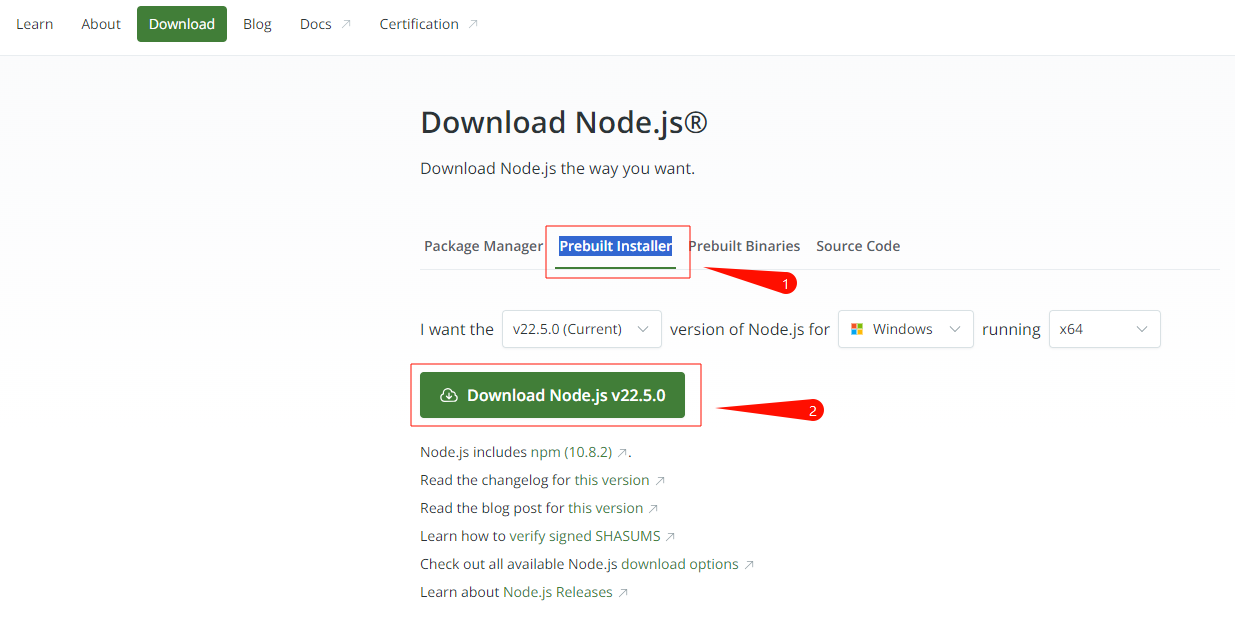Select the Prebuilt Installer tab
Viewport: 1235px width, 618px height.
(615, 246)
